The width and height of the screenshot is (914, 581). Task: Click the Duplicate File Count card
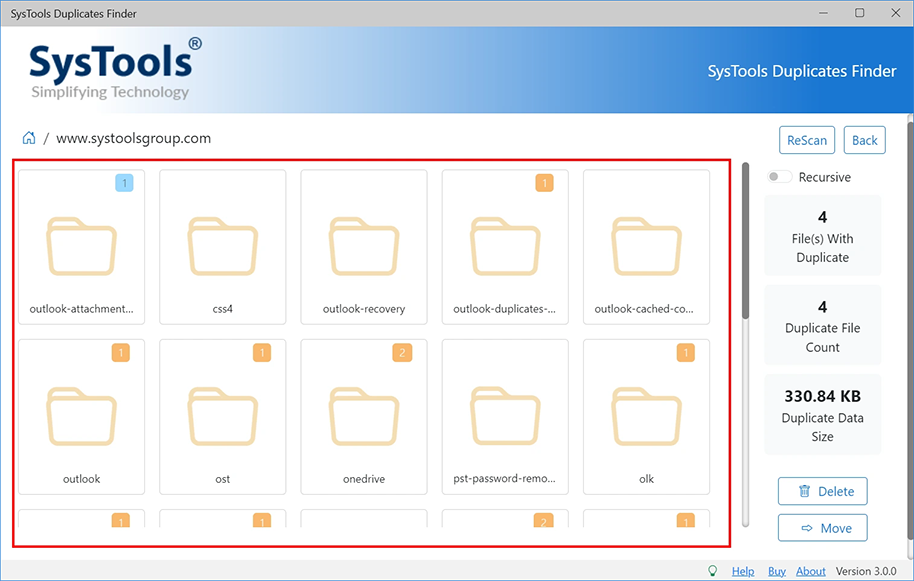pos(822,325)
